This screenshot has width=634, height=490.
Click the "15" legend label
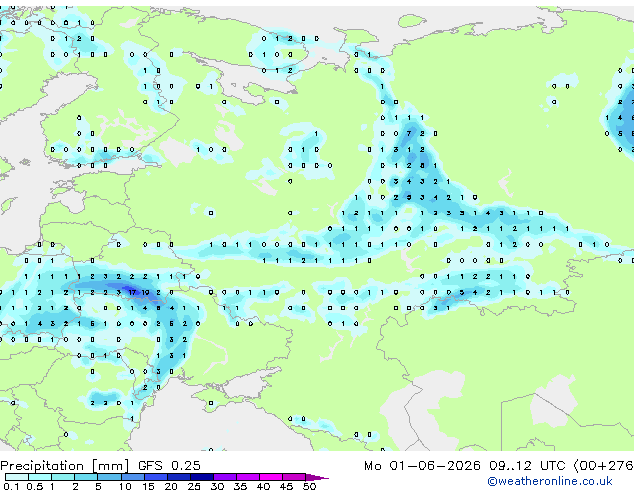click(148, 486)
